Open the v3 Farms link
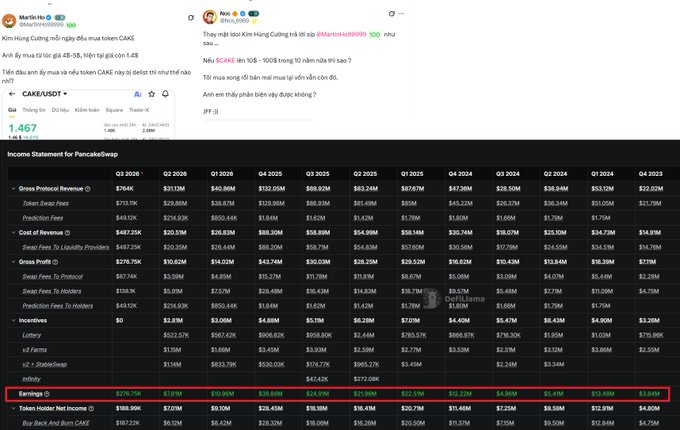The image size is (680, 430). click(35, 350)
